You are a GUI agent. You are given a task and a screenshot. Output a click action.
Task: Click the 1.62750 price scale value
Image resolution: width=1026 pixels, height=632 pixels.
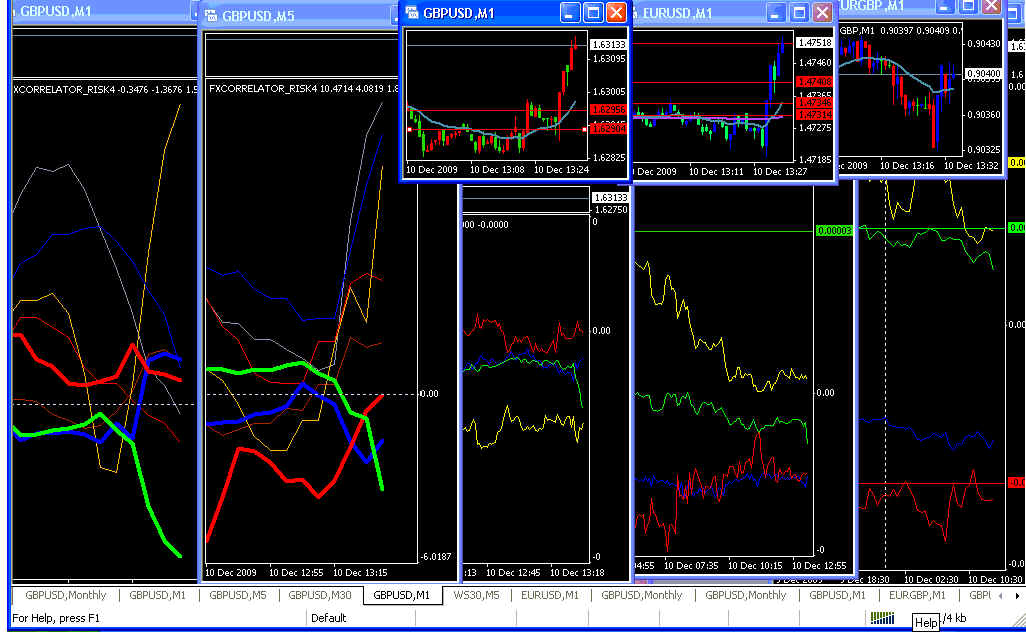coord(610,210)
